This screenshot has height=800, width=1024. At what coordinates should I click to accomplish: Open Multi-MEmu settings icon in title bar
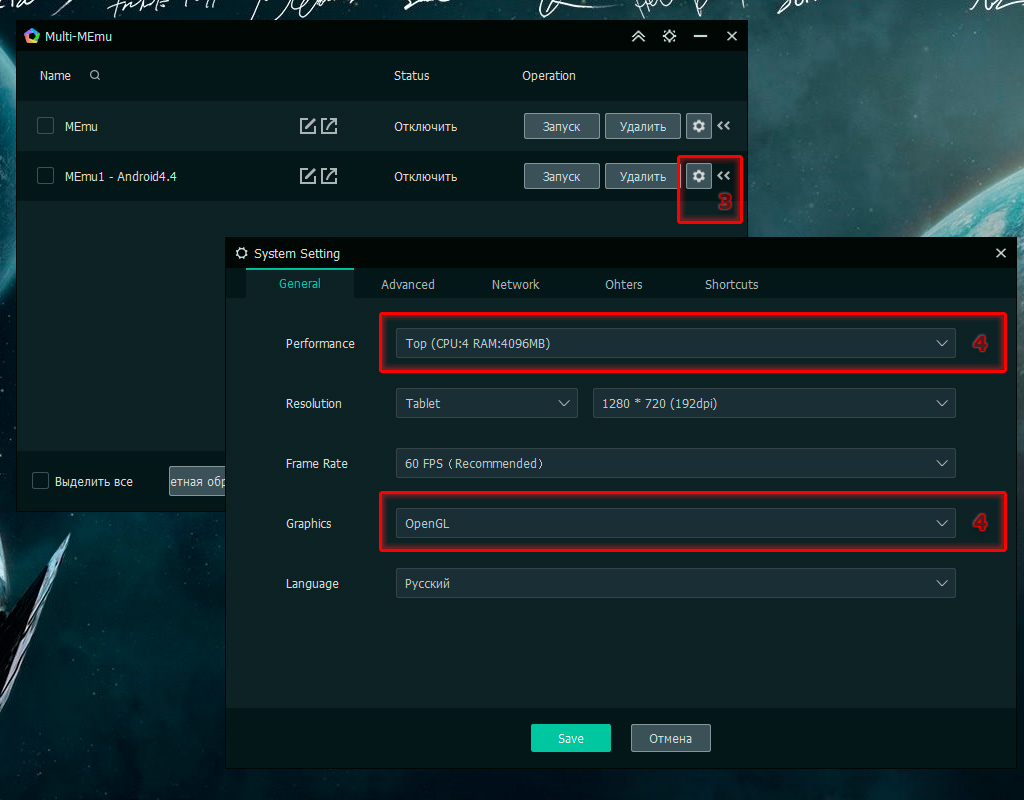tap(669, 37)
